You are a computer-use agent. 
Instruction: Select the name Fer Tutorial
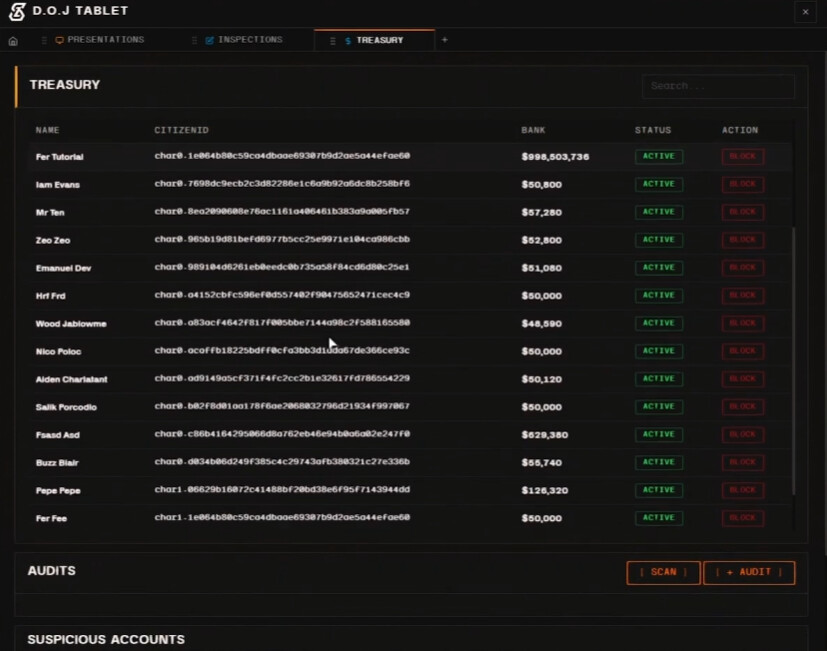click(x=60, y=157)
